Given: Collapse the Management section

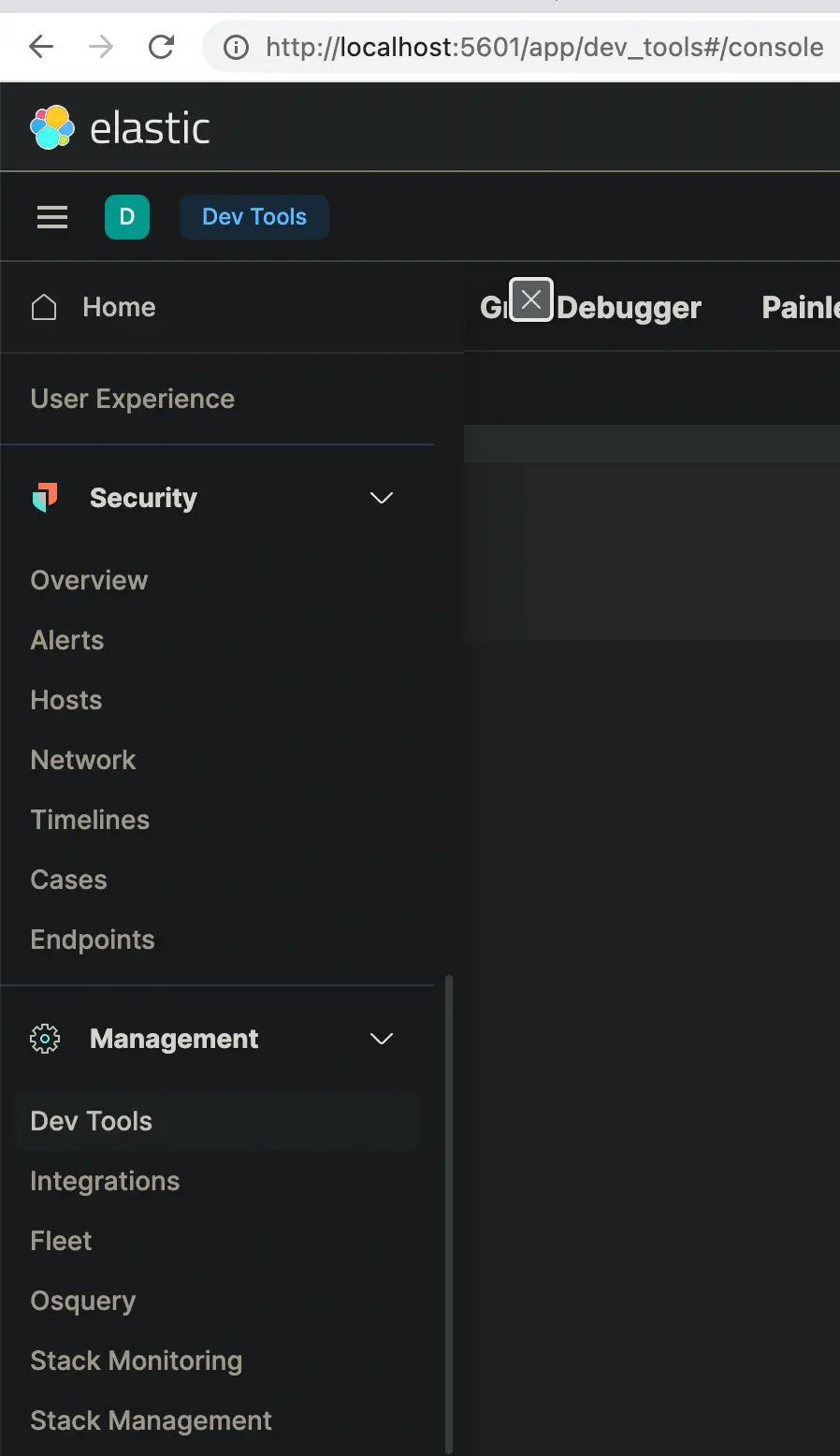Looking at the screenshot, I should tap(381, 1039).
